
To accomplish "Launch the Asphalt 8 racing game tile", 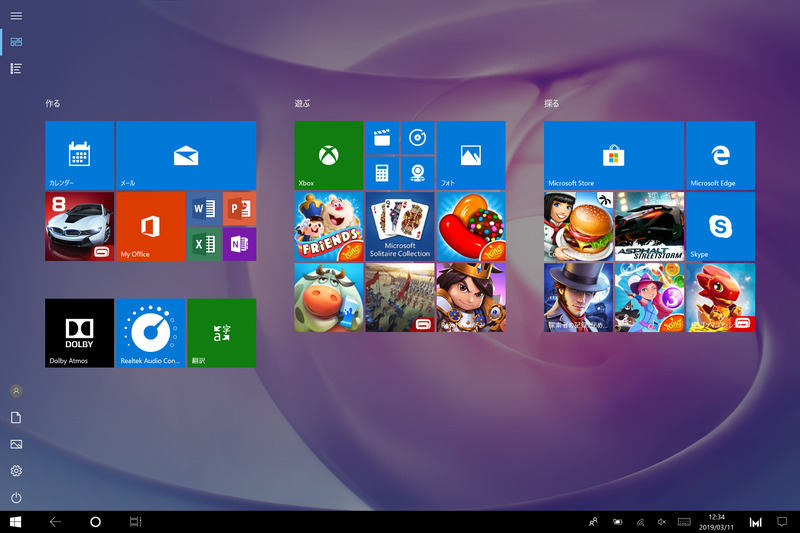I will pos(80,226).
